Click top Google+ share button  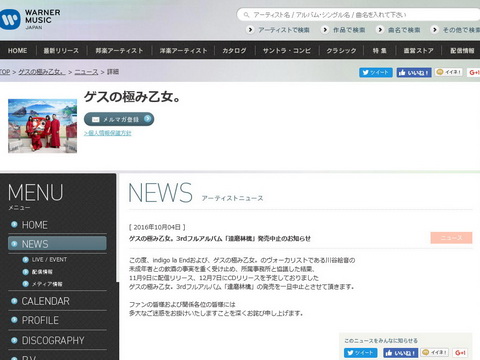pos(474,72)
